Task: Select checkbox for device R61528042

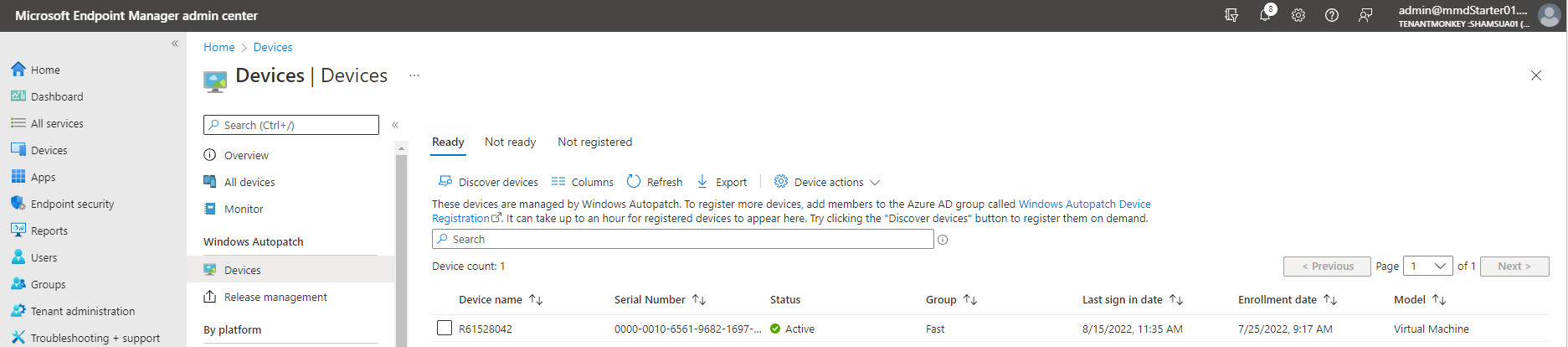Action: 445,328
